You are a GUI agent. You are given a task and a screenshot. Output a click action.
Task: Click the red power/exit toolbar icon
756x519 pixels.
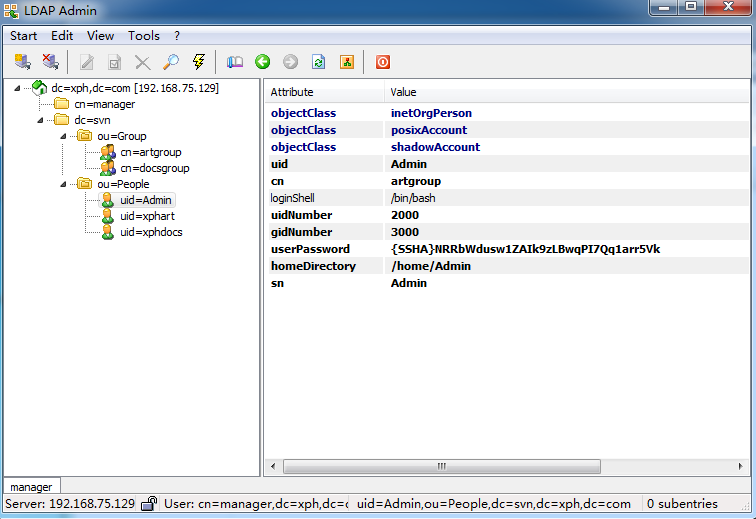point(383,62)
